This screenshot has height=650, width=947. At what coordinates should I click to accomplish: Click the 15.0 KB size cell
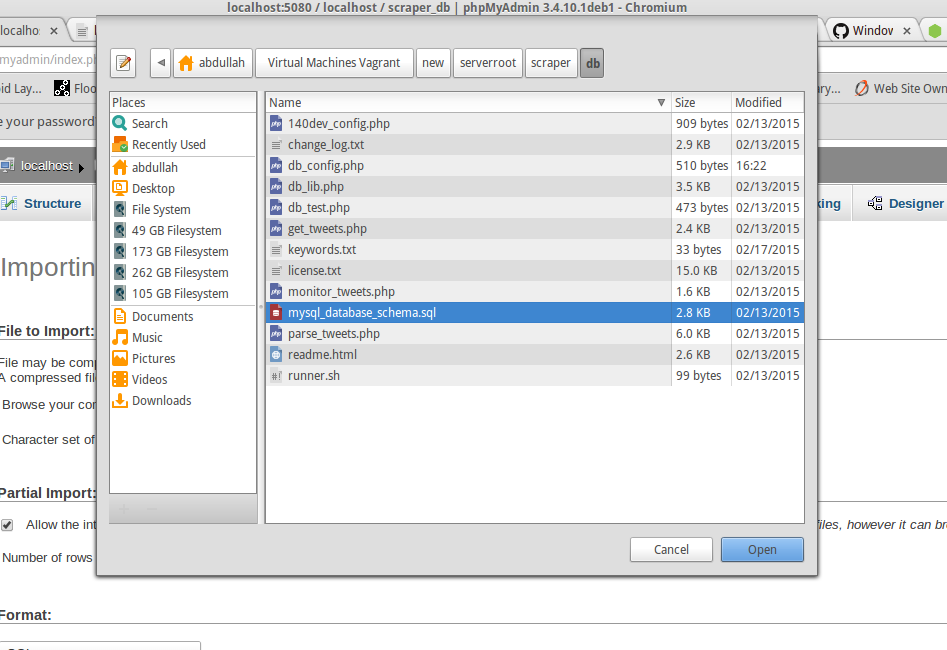(x=696, y=271)
